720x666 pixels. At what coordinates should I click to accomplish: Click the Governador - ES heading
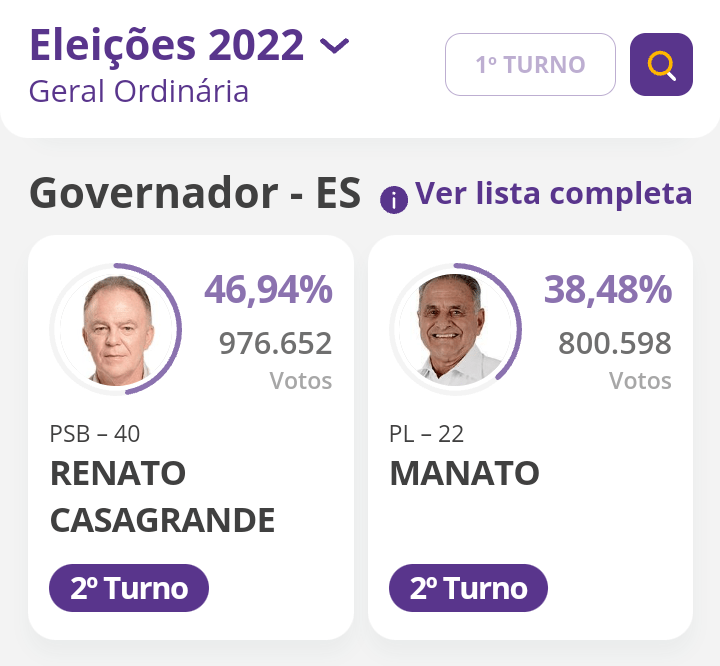[195, 192]
